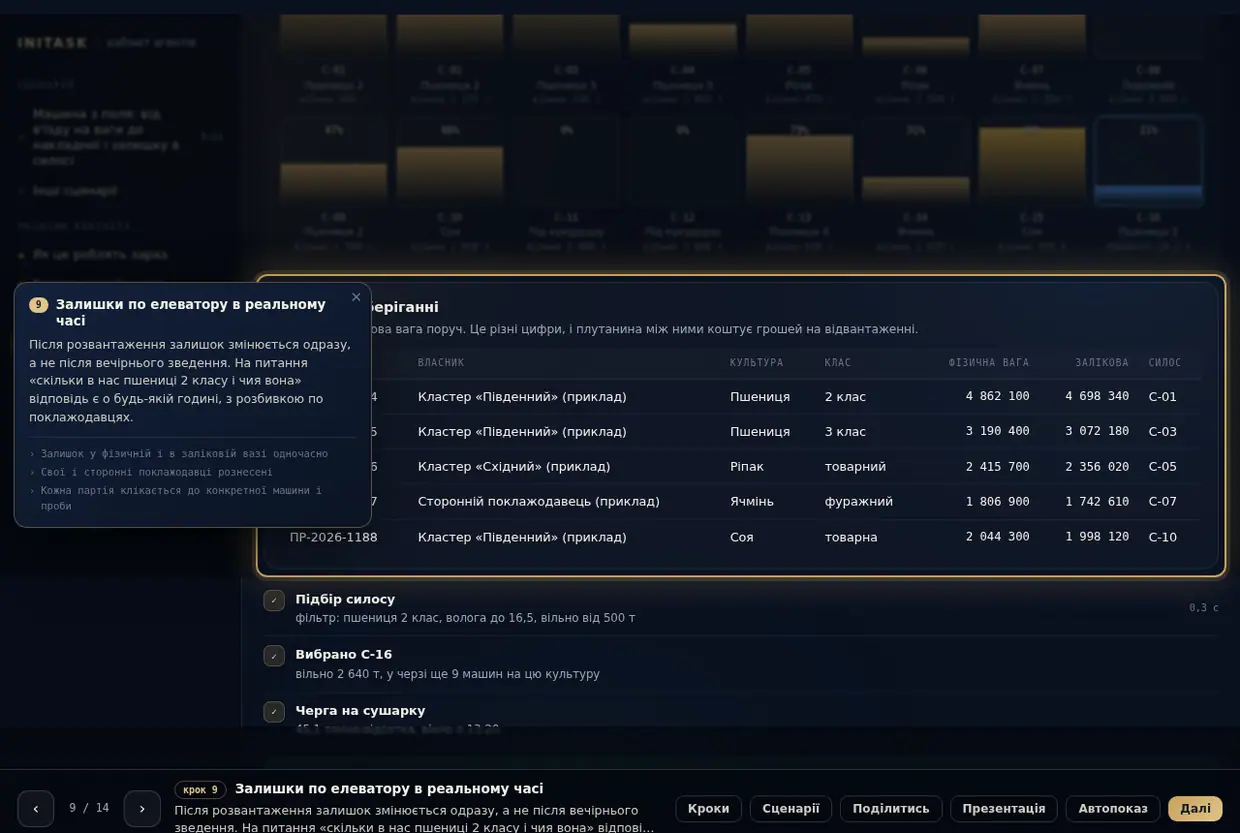Click the '0,3 с' duration label
The height and width of the screenshot is (833, 1240).
pos(1203,608)
